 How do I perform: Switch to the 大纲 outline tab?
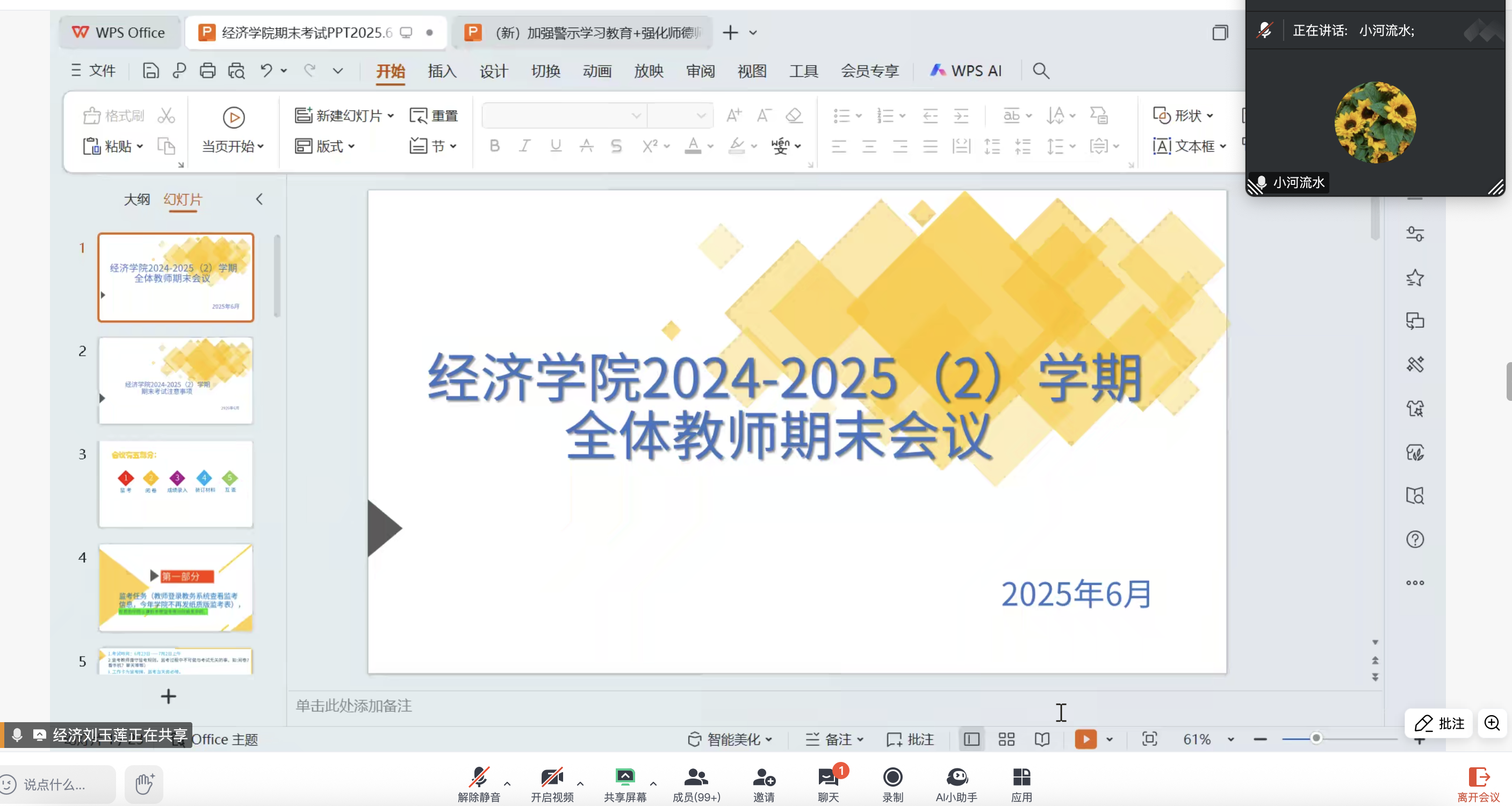(136, 199)
